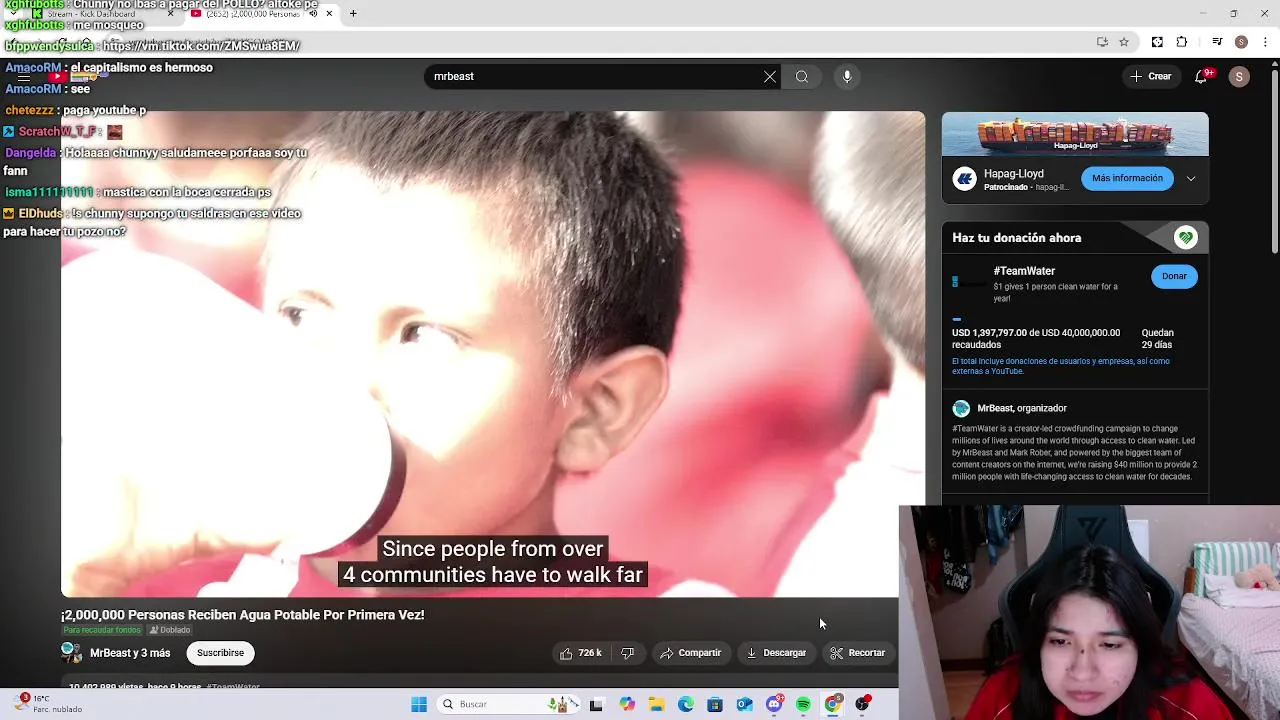Viewport: 1280px width, 720px height.
Task: Start voice search with the microphone
Action: (847, 77)
